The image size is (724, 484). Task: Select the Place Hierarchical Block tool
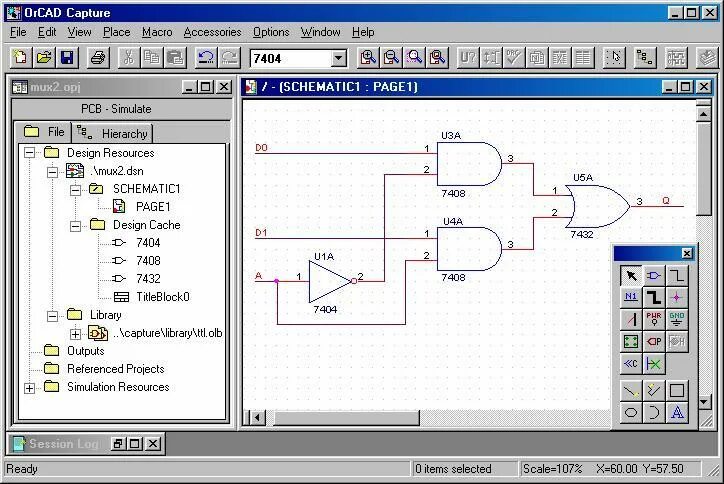[631, 341]
